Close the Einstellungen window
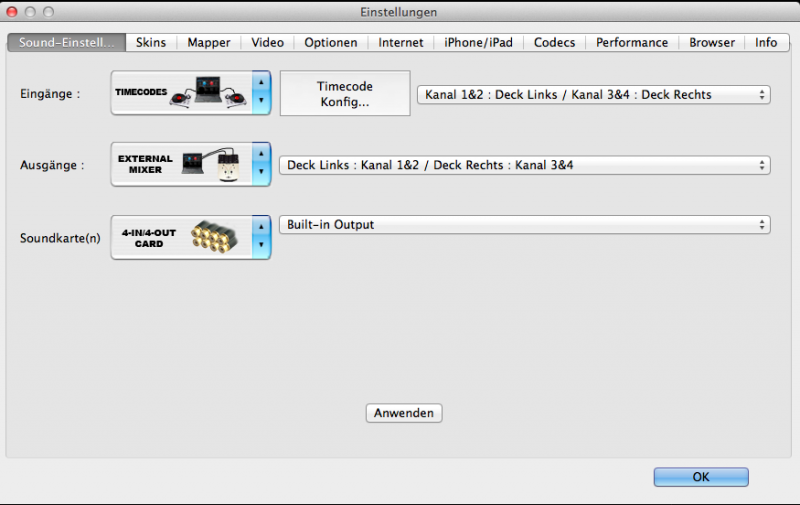800x505 pixels. (12, 12)
